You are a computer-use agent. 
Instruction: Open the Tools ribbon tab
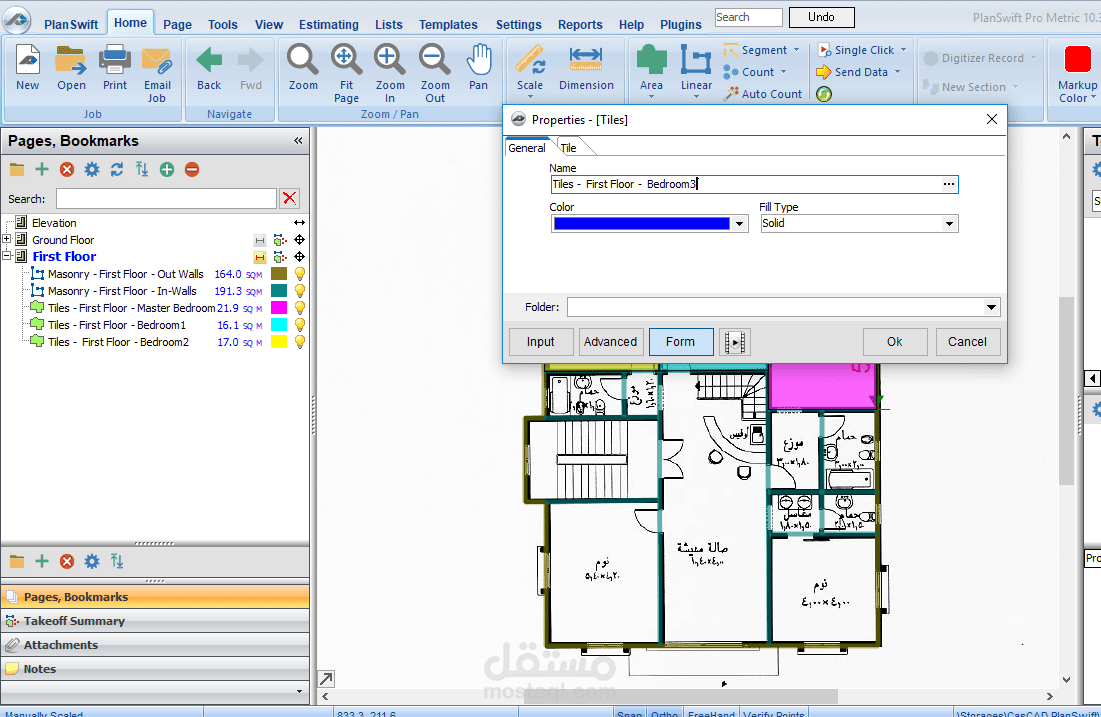tap(223, 25)
